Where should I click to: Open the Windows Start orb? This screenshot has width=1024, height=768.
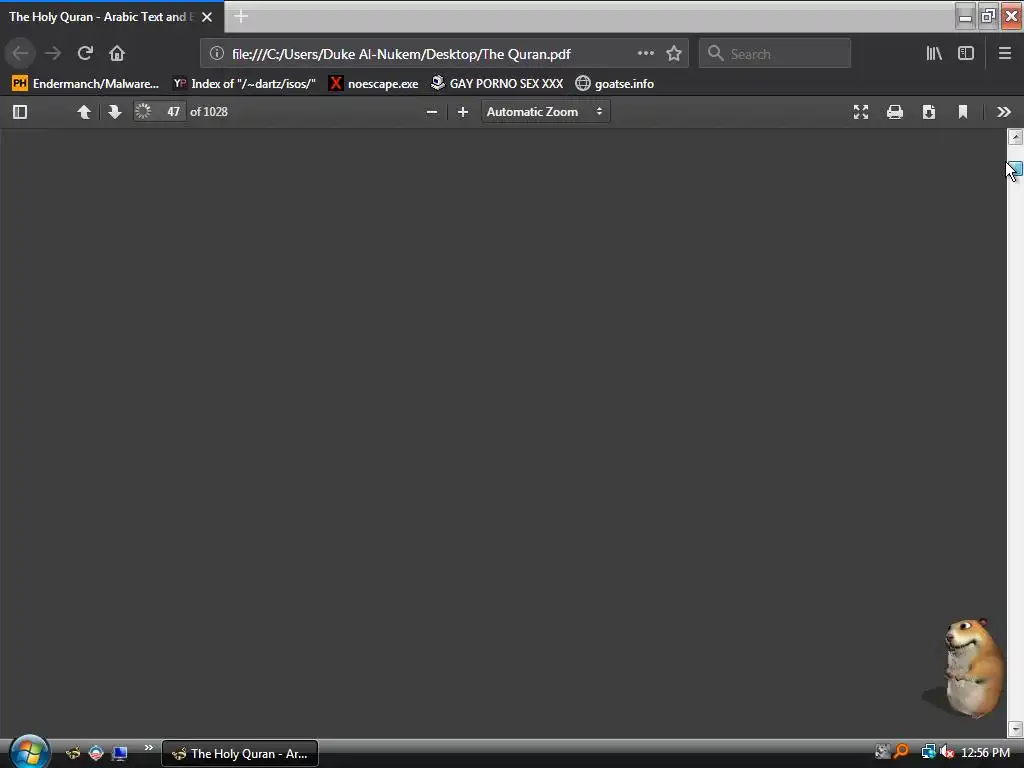(29, 752)
